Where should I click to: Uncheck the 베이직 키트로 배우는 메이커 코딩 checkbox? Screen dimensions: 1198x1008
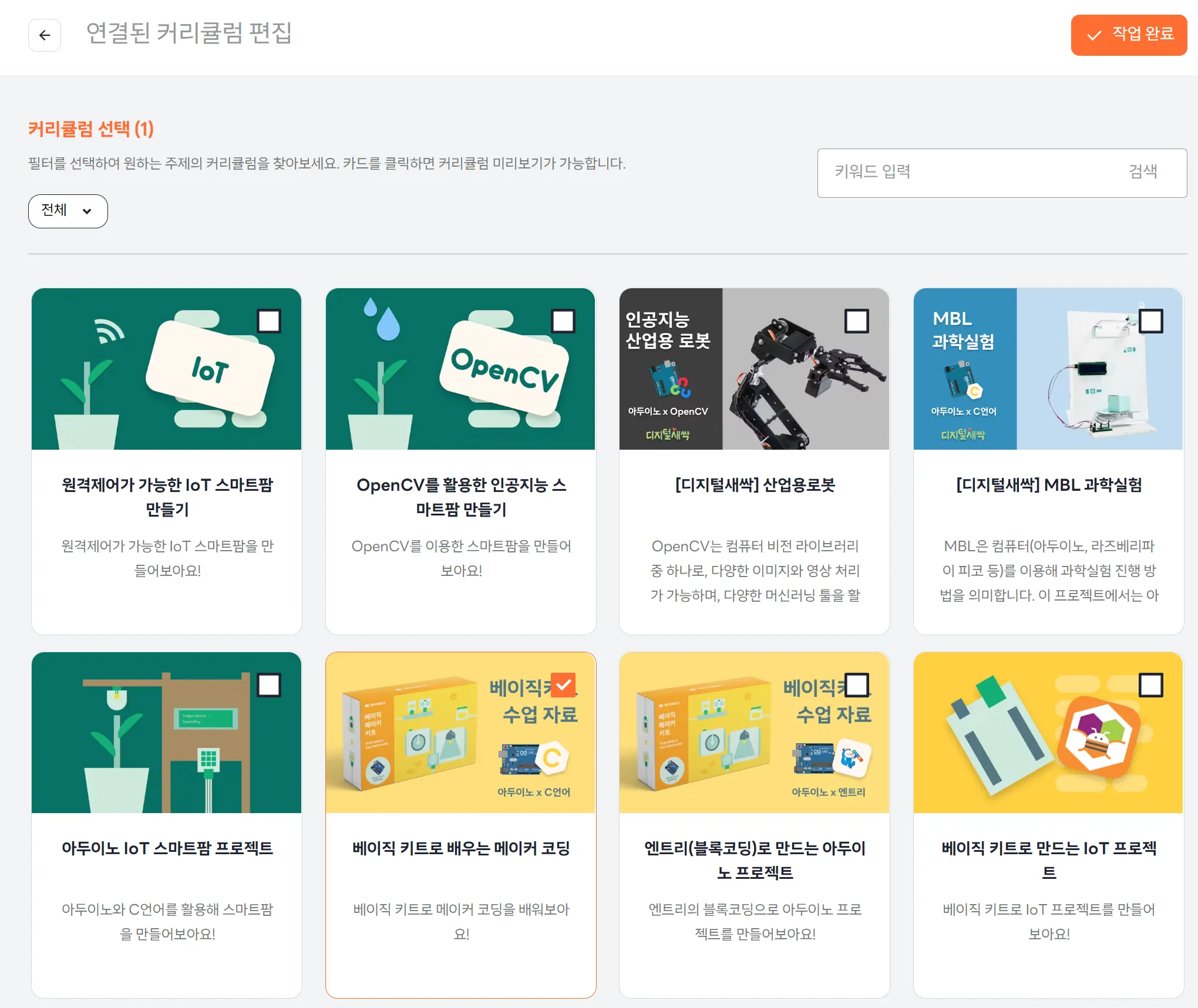563,685
